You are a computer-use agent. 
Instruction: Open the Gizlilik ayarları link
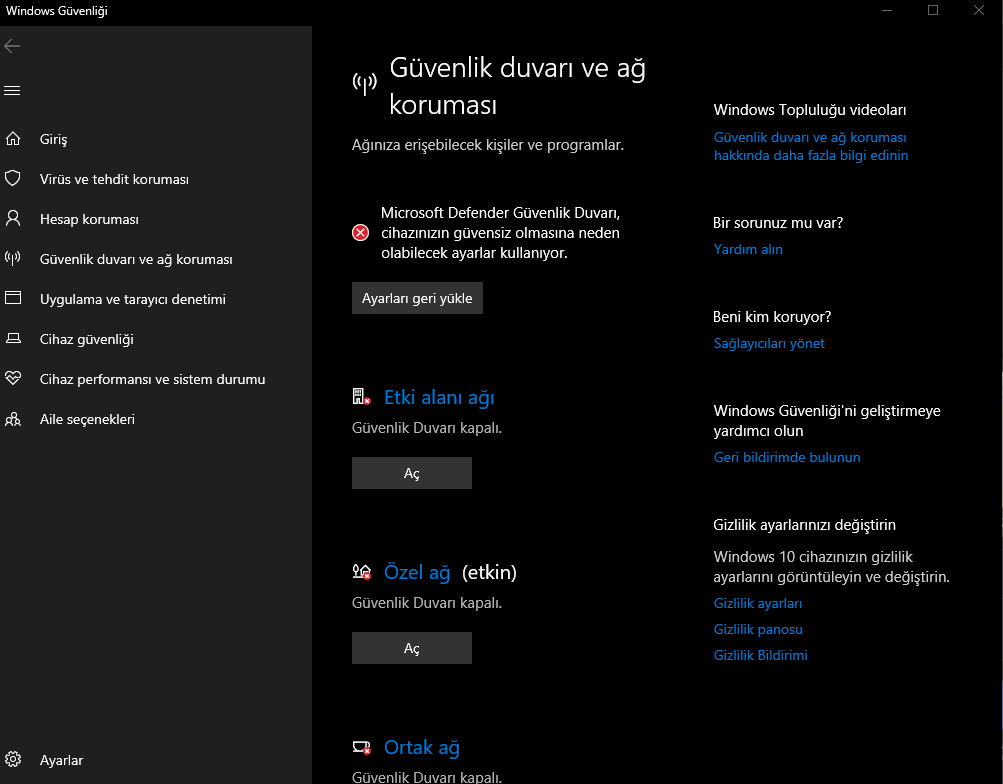point(757,604)
